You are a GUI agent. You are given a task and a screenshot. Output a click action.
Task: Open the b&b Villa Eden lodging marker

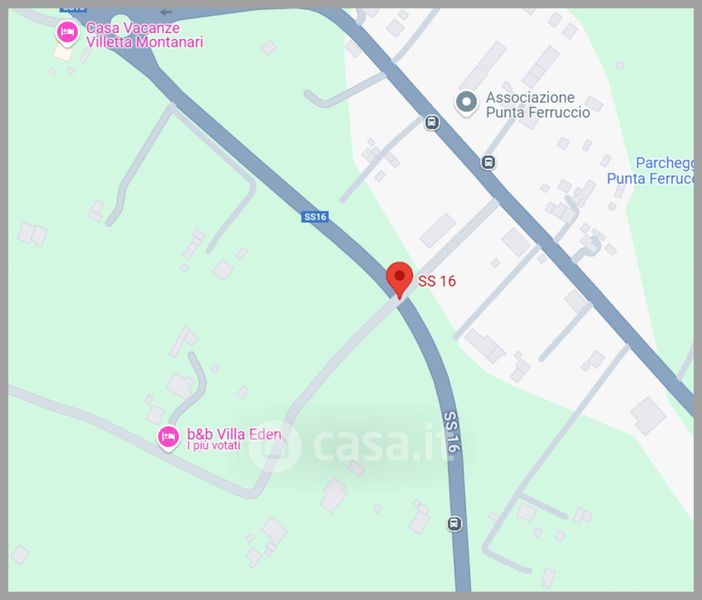[x=168, y=438]
